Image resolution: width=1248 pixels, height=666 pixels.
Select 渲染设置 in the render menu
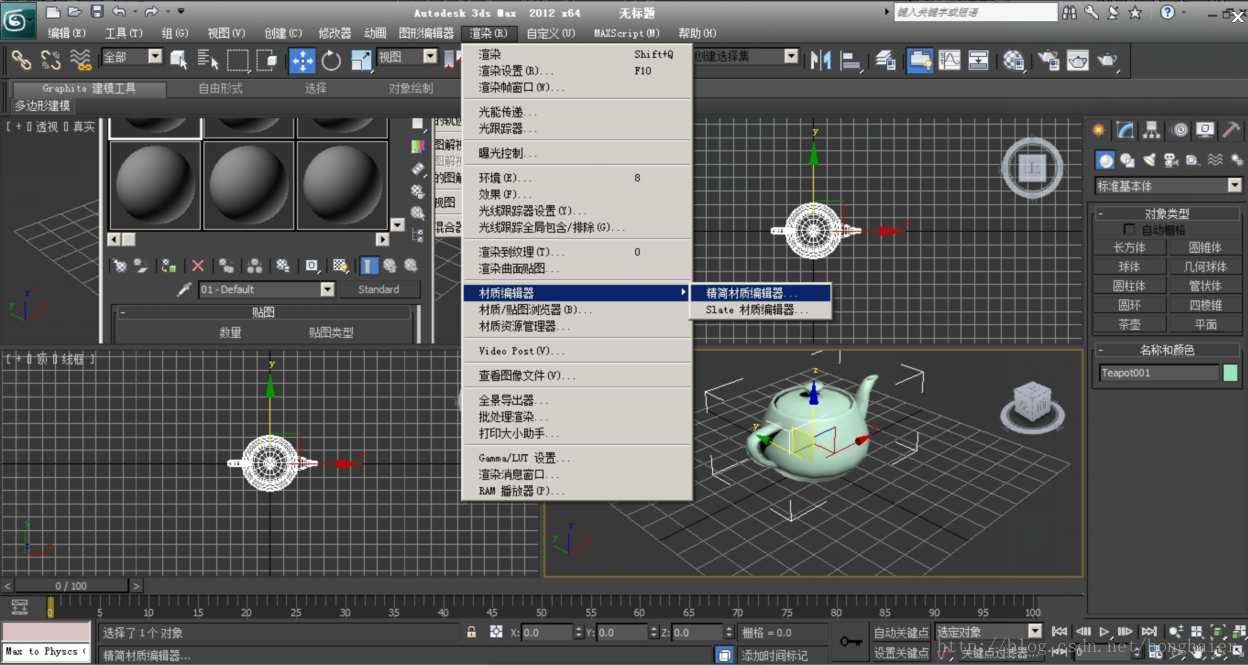515,71
